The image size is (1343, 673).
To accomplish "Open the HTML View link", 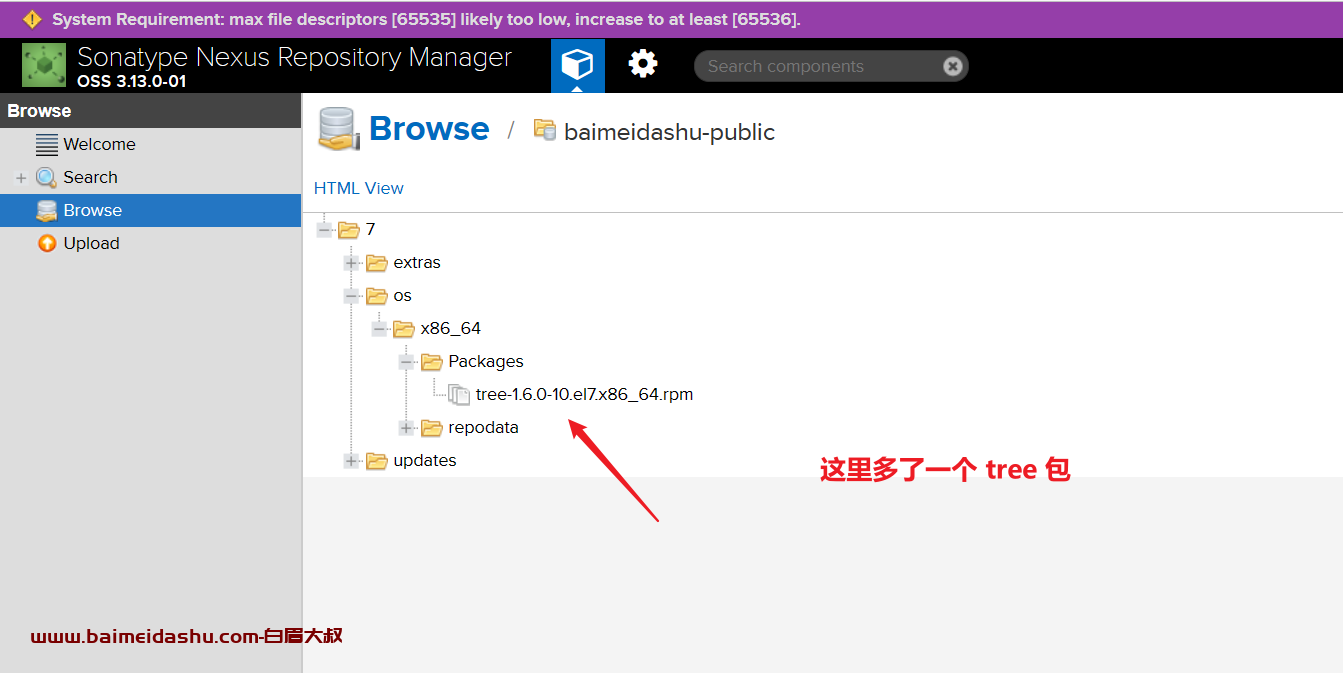I will 359,188.
